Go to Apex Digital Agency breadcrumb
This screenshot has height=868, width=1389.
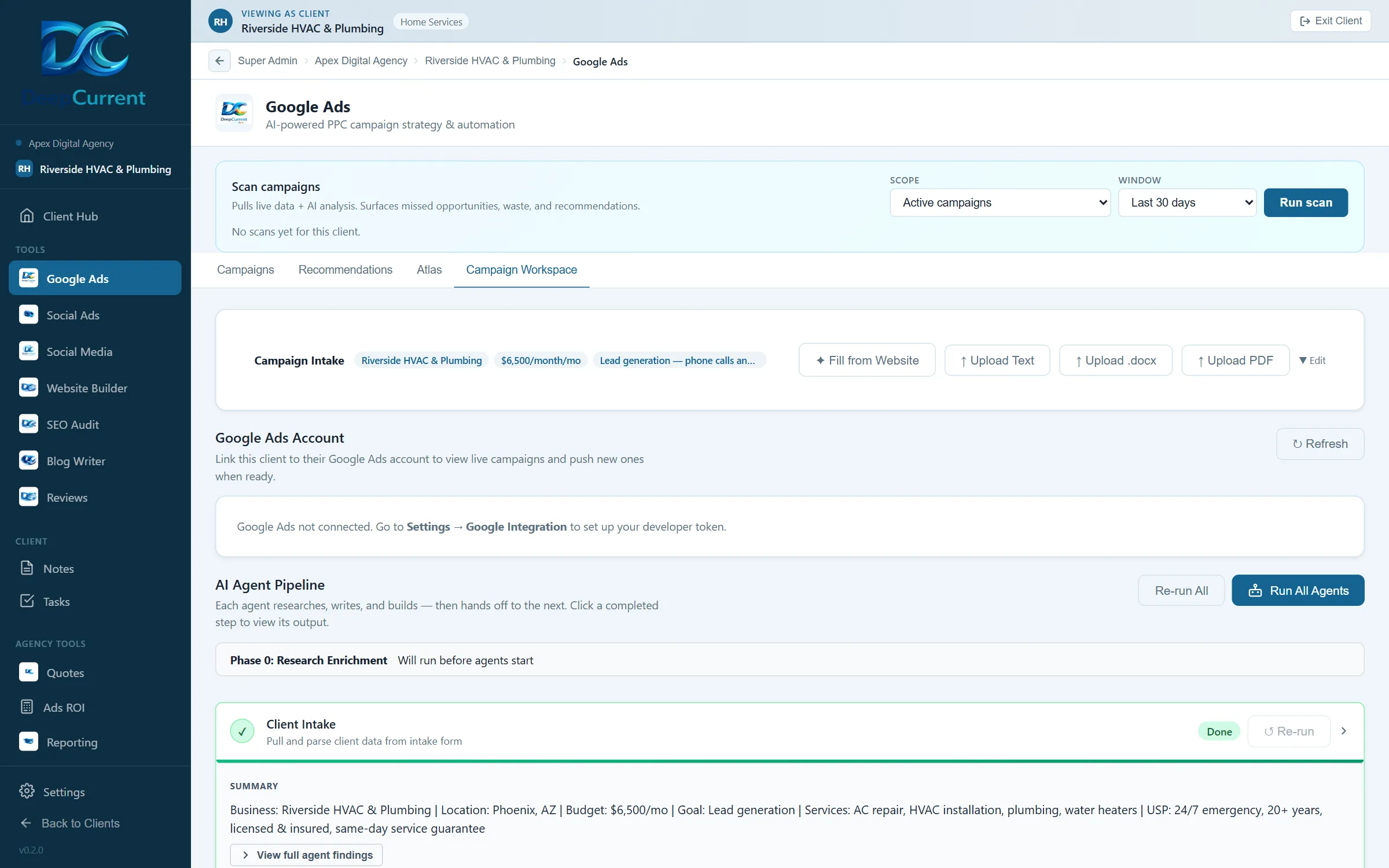pos(361,61)
